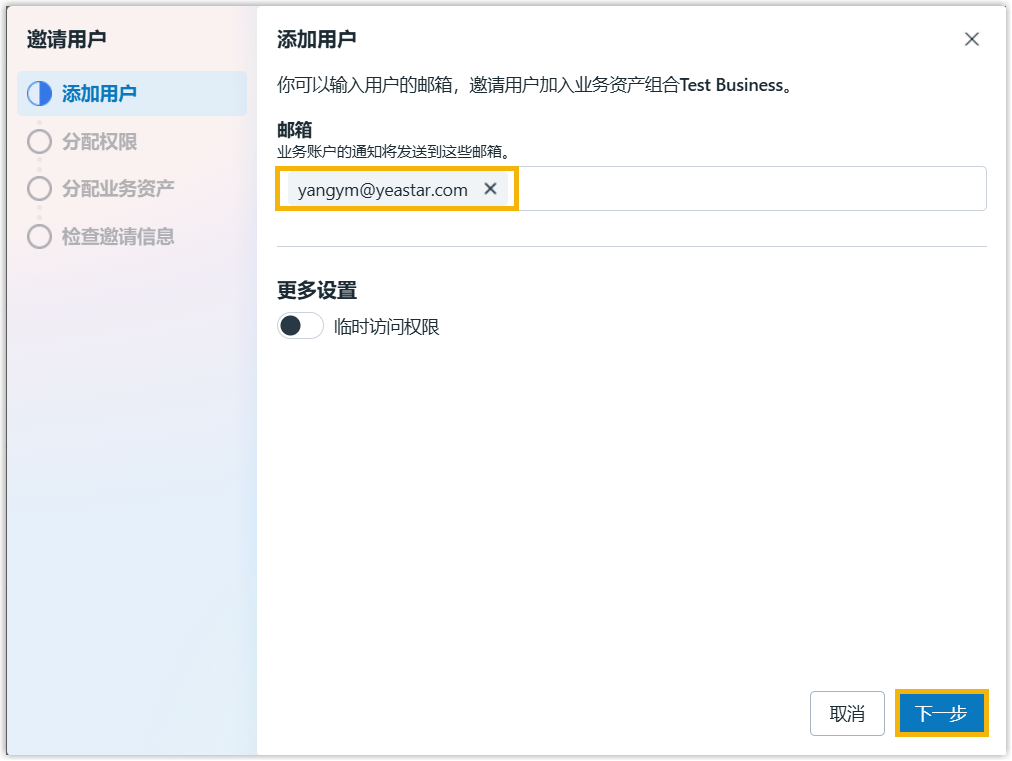Go to the 分配权限 step label

point(99,142)
